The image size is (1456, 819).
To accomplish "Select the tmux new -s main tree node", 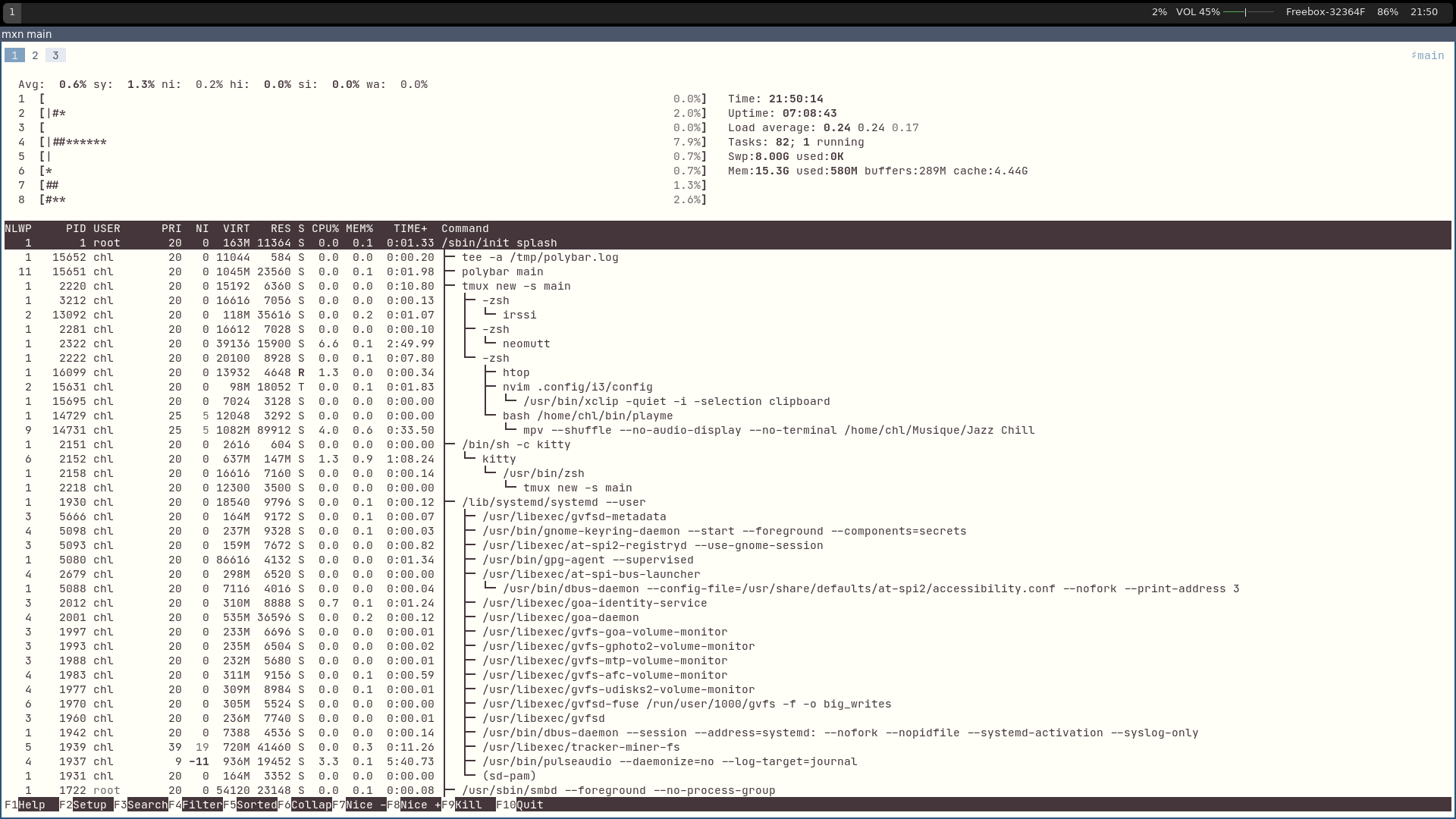I will click(x=516, y=286).
